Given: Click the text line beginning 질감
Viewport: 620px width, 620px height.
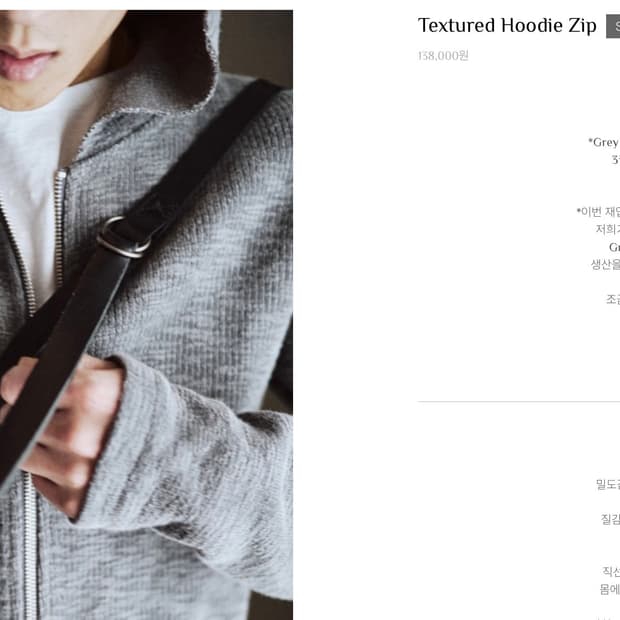Looking at the screenshot, I should tap(611, 519).
